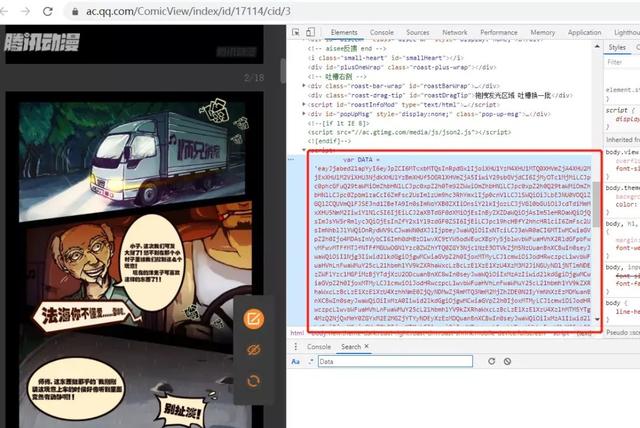Click the orange edit comment button
The width and height of the screenshot is (640, 428).
coord(253,319)
